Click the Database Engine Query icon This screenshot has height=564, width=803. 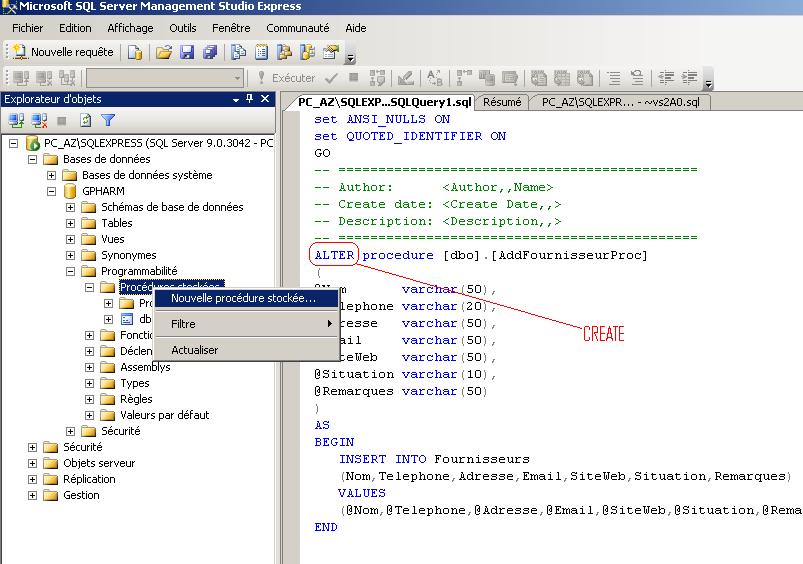pyautogui.click(x=135, y=52)
